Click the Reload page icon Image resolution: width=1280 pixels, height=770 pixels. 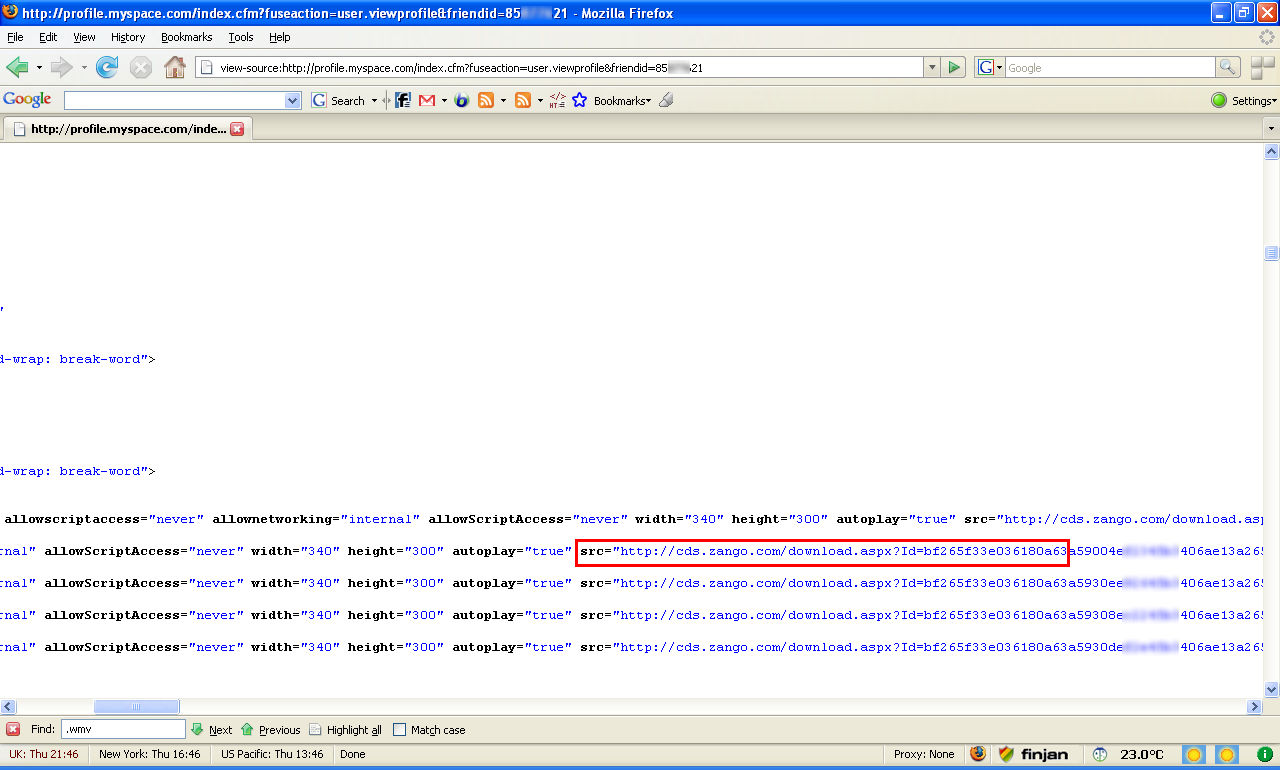[107, 67]
